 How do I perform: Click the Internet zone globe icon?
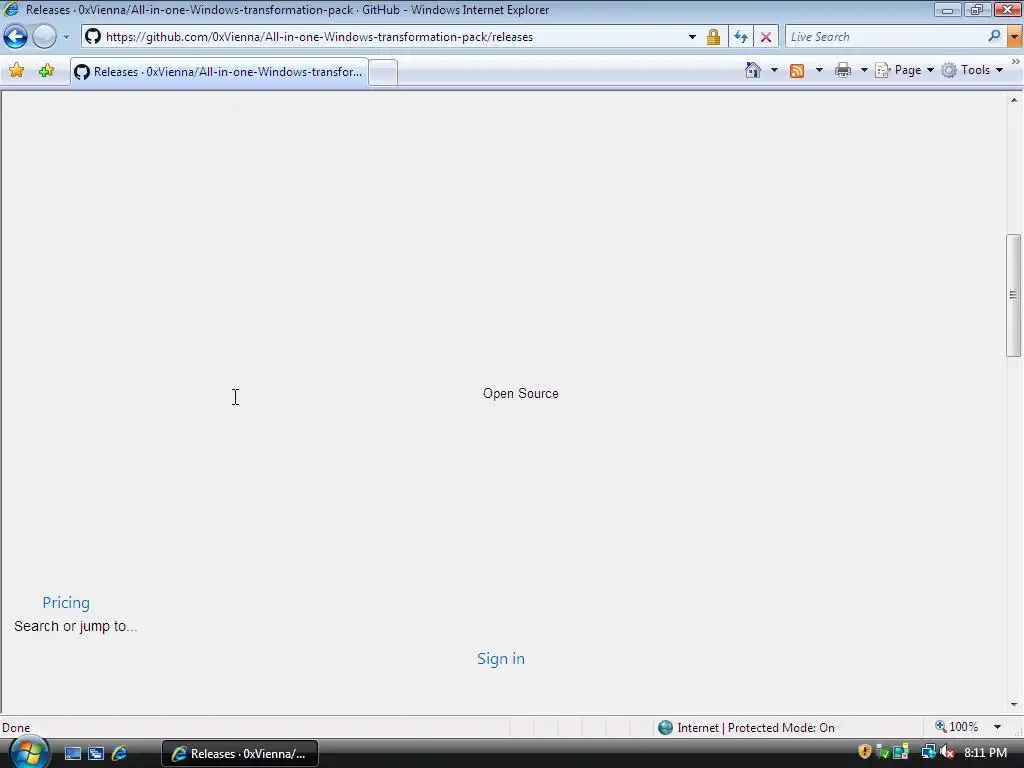665,728
